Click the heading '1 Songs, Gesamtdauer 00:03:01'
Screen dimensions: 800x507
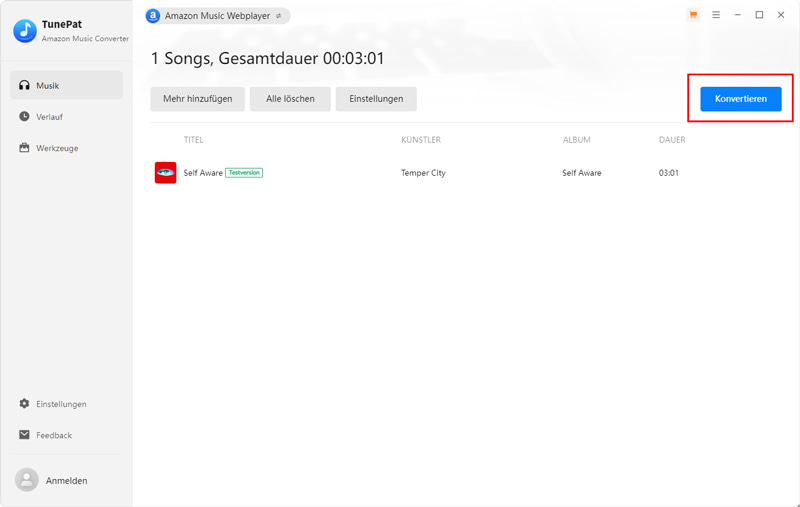(267, 58)
